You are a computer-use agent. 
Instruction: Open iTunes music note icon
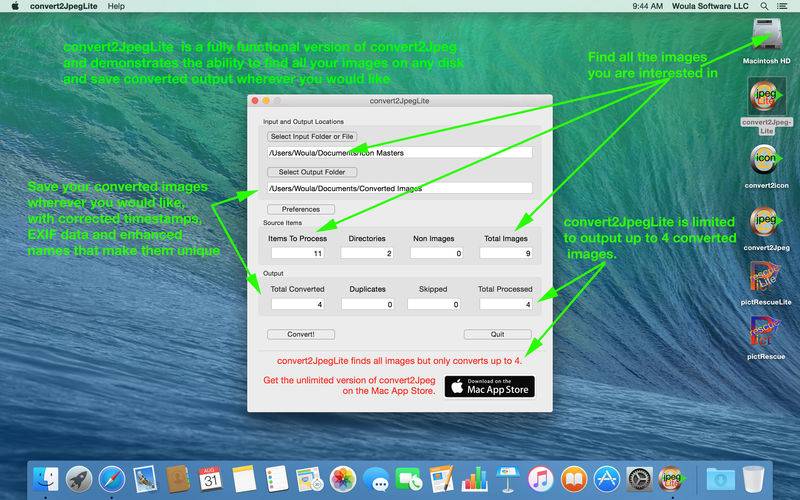(541, 479)
